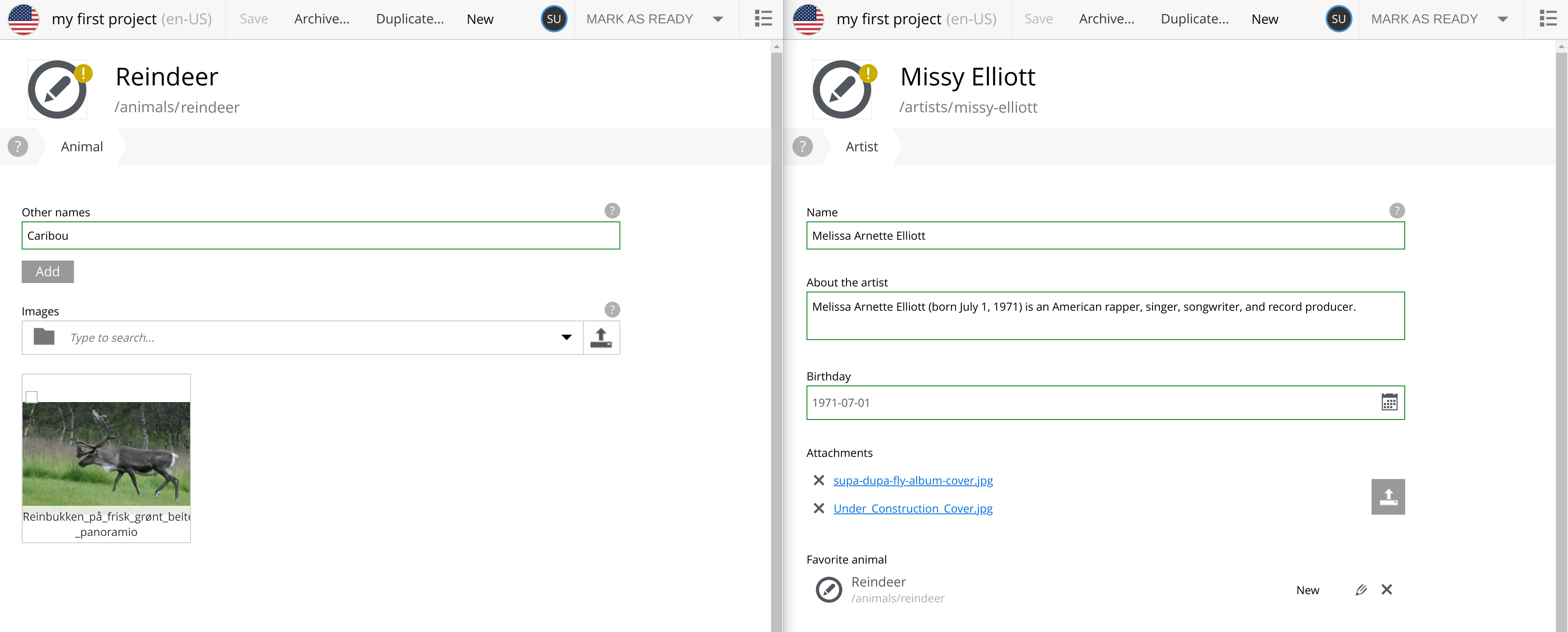The width and height of the screenshot is (1568, 632).
Task: Open list view icon in Reindeer pane header
Action: pos(763,19)
